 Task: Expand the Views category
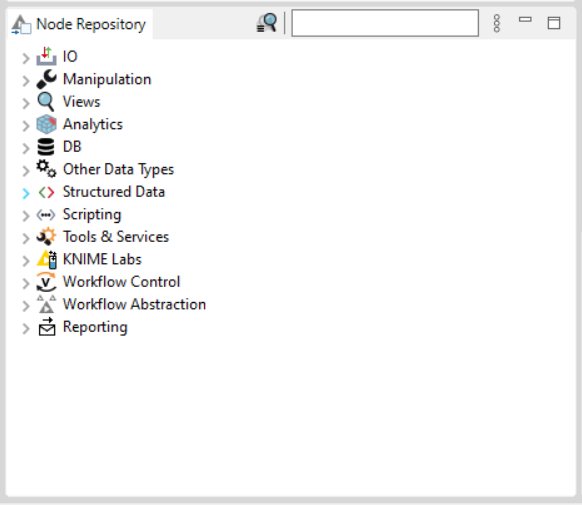pos(26,103)
